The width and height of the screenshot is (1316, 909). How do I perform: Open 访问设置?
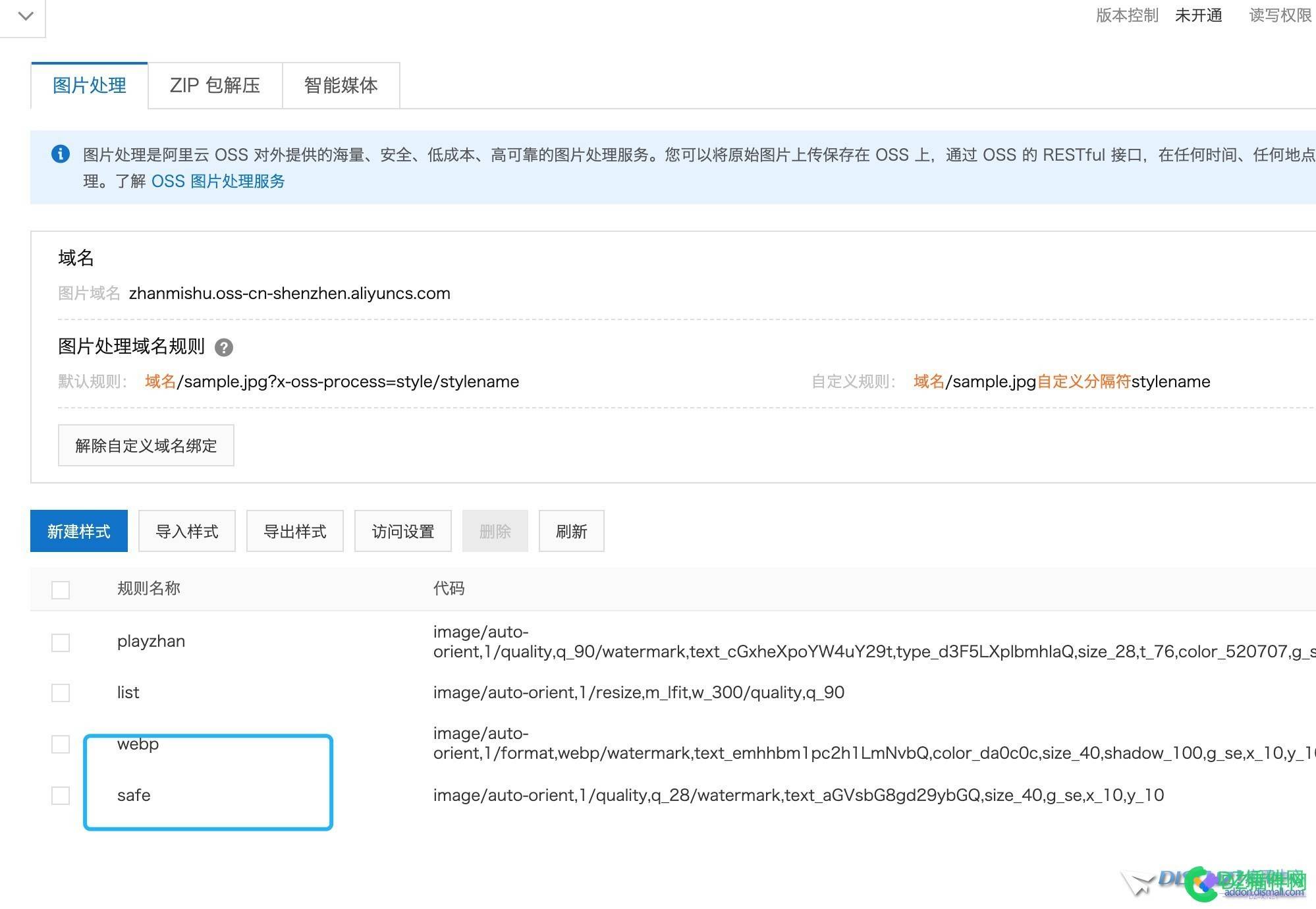pyautogui.click(x=402, y=531)
